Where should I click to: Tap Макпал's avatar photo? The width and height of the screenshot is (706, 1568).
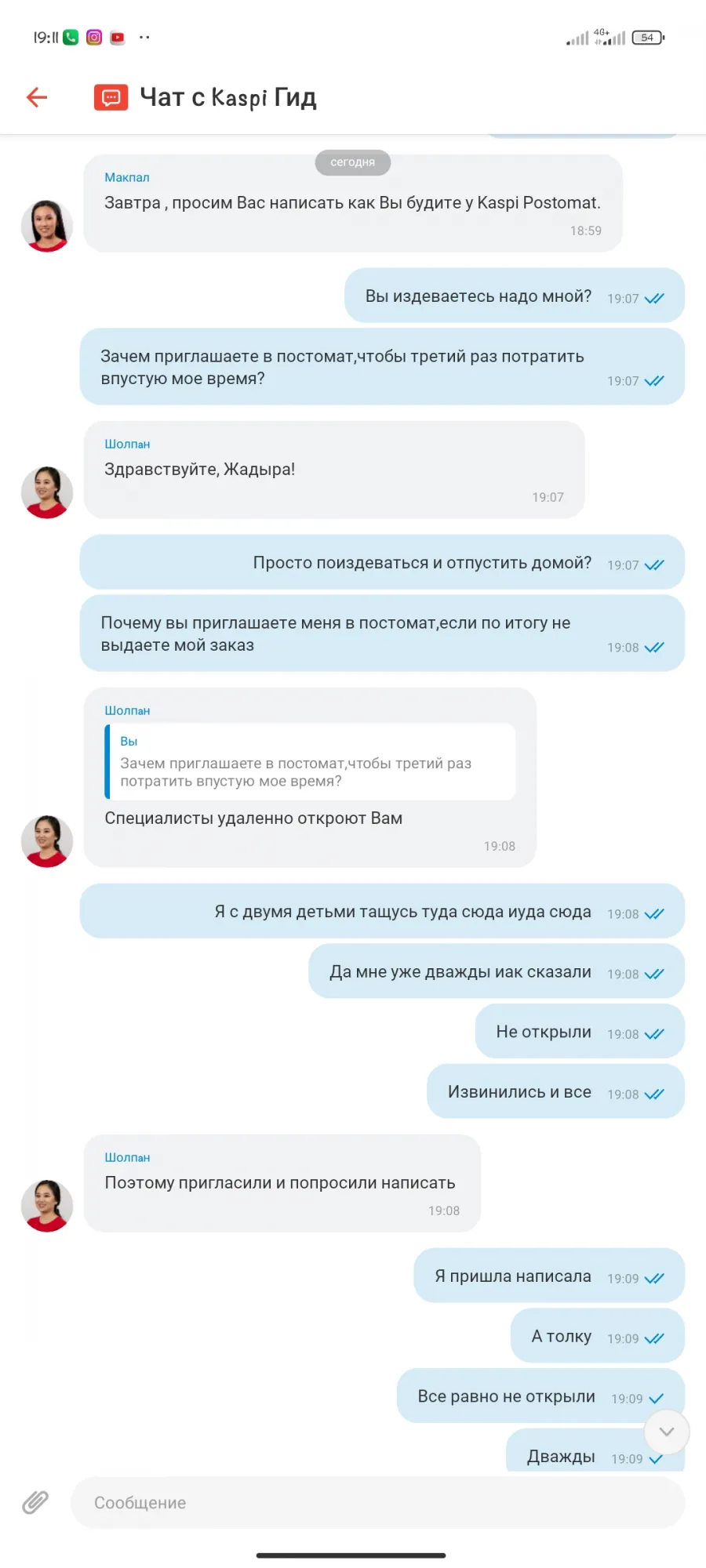point(47,226)
